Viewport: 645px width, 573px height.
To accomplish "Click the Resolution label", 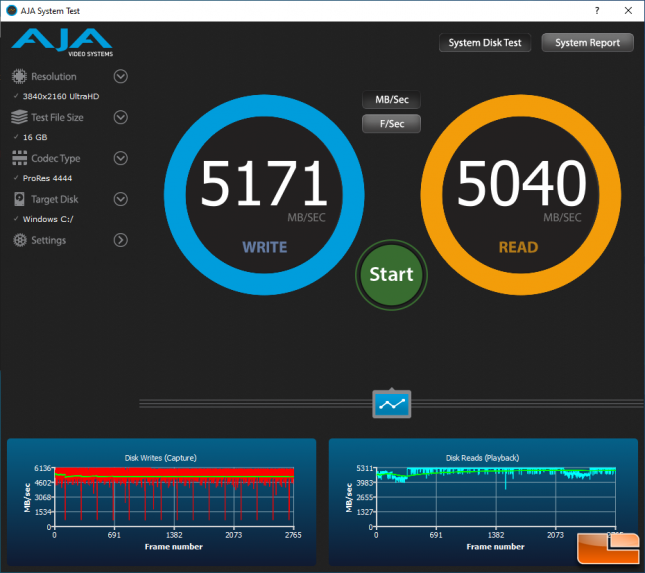I will [54, 77].
